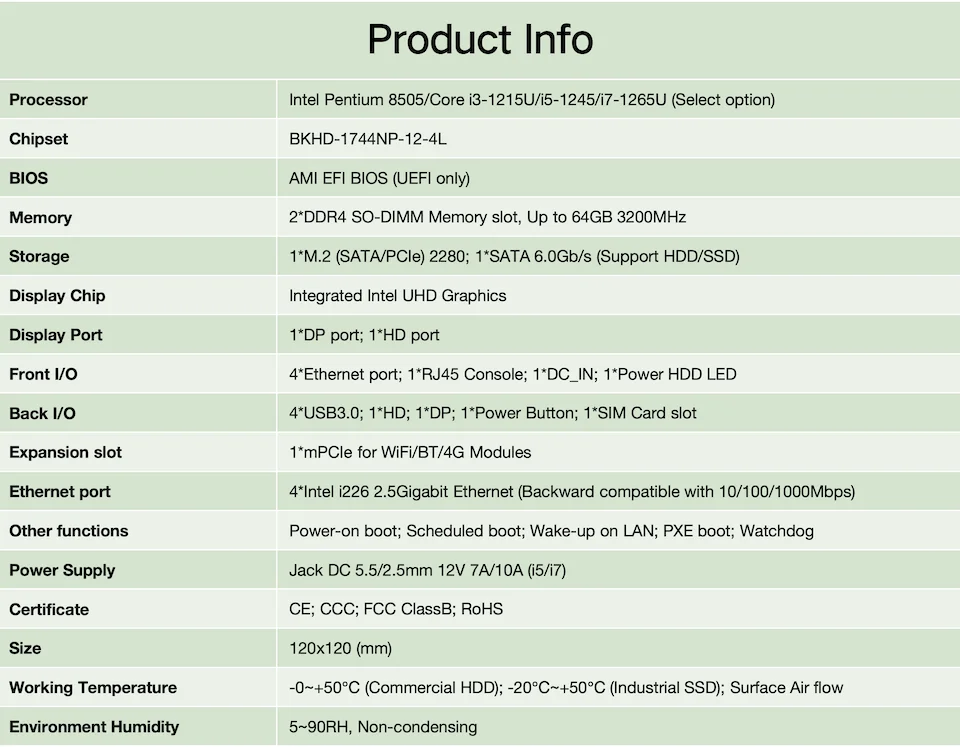960x747 pixels.
Task: Click the Display Port row label
Action: [56, 335]
